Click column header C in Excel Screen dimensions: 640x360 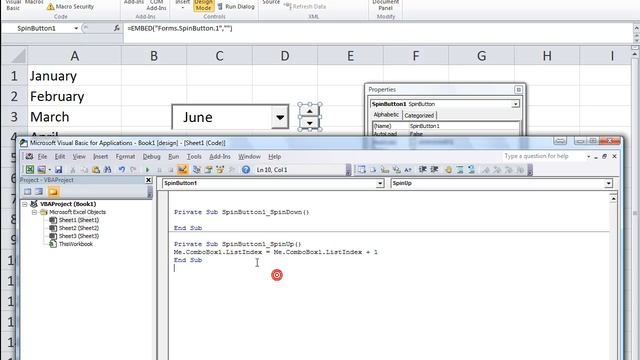click(219, 56)
